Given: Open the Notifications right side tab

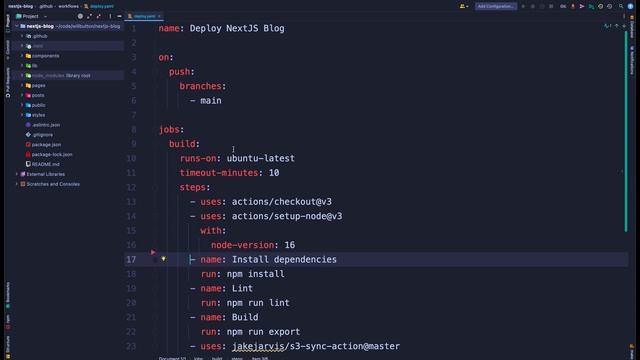Looking at the screenshot, I should click(632, 60).
